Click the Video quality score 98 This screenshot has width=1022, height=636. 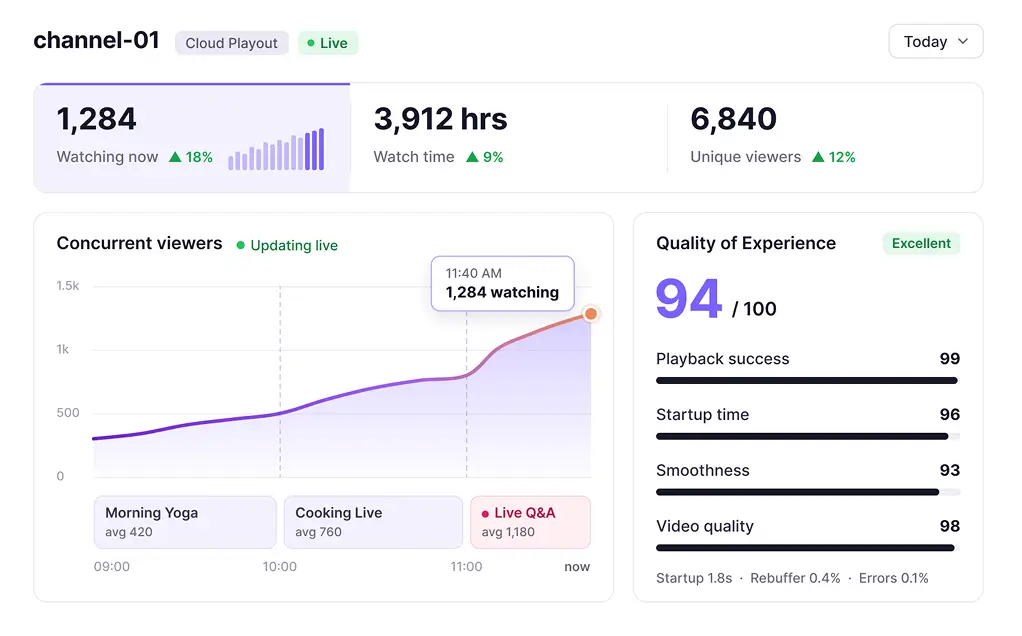950,526
